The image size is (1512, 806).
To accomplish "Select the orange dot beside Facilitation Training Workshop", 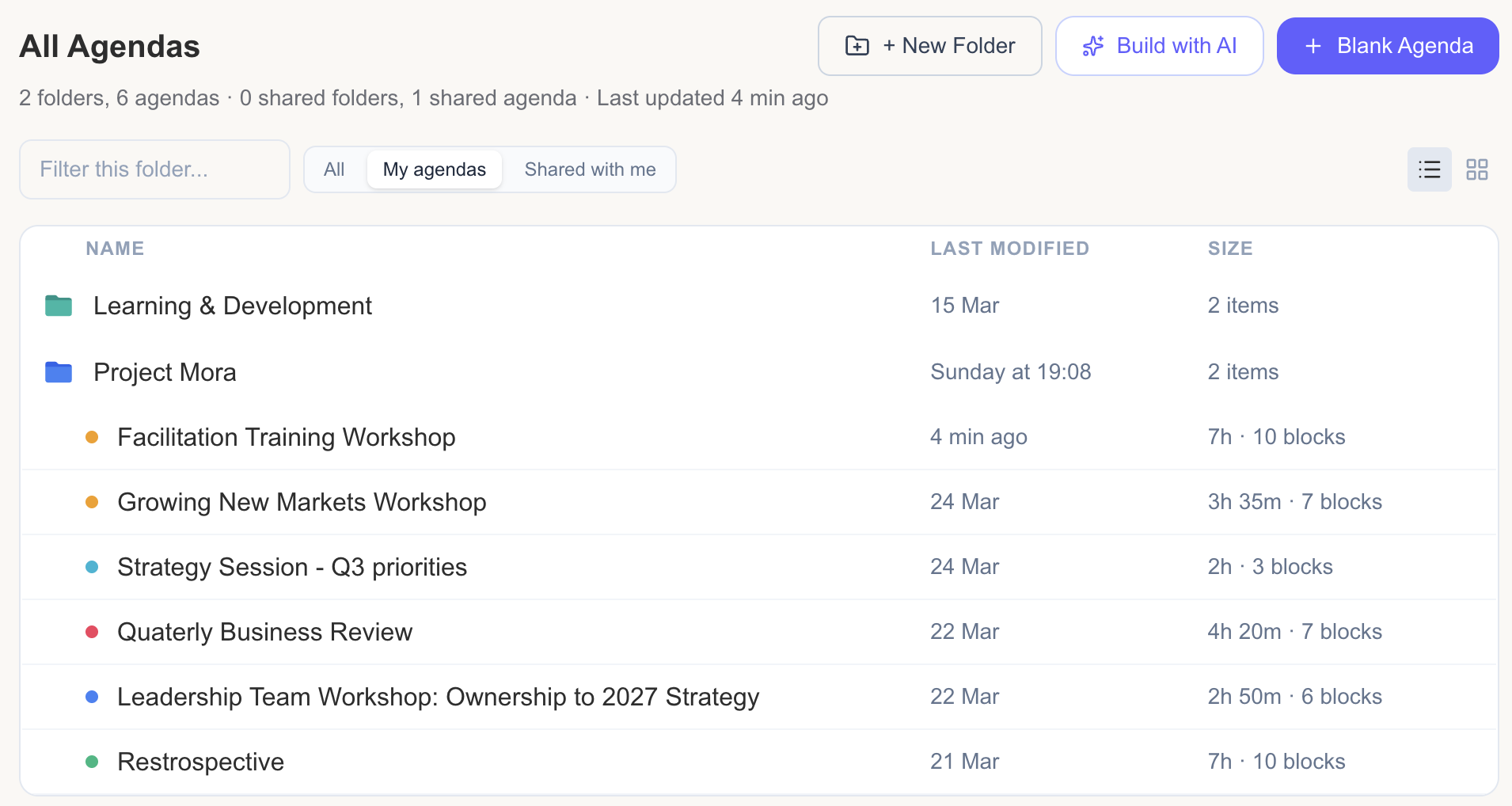I will [93, 436].
